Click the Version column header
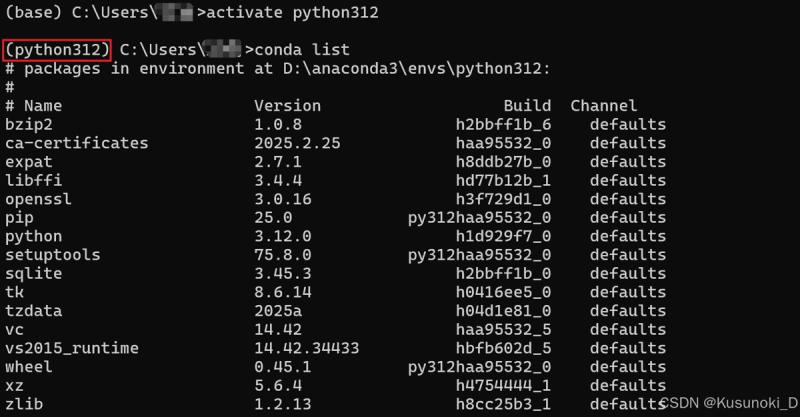The width and height of the screenshot is (800, 417). pyautogui.click(x=288, y=106)
